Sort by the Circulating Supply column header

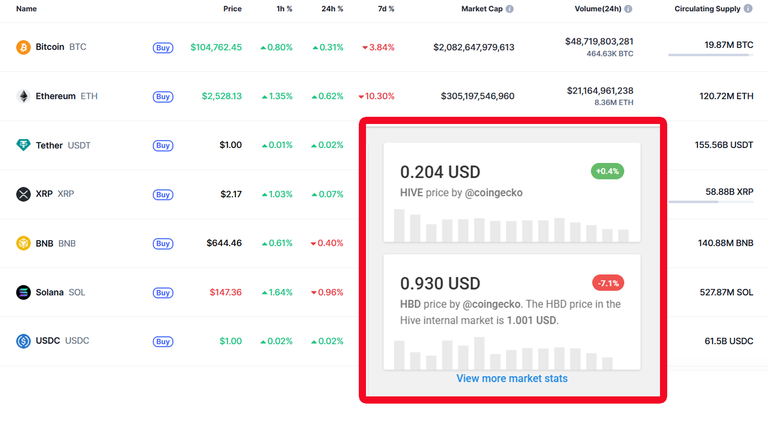[707, 9]
